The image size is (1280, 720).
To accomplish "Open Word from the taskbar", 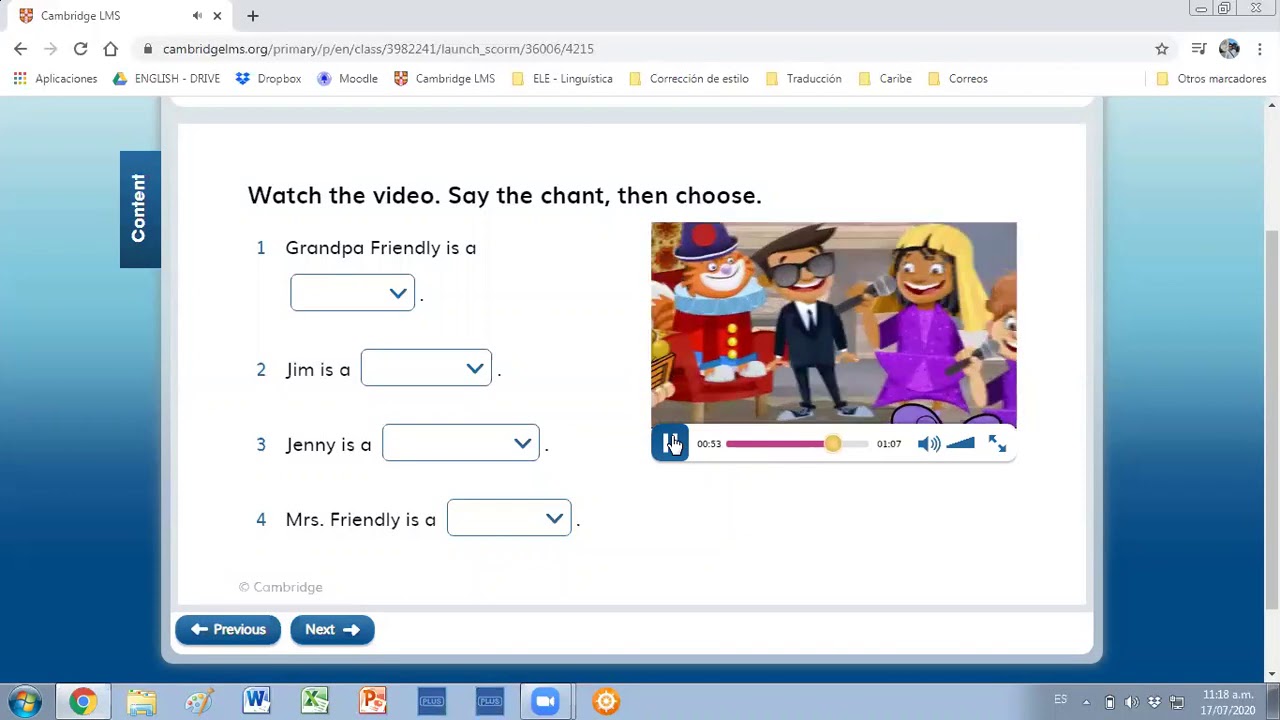I will 256,701.
